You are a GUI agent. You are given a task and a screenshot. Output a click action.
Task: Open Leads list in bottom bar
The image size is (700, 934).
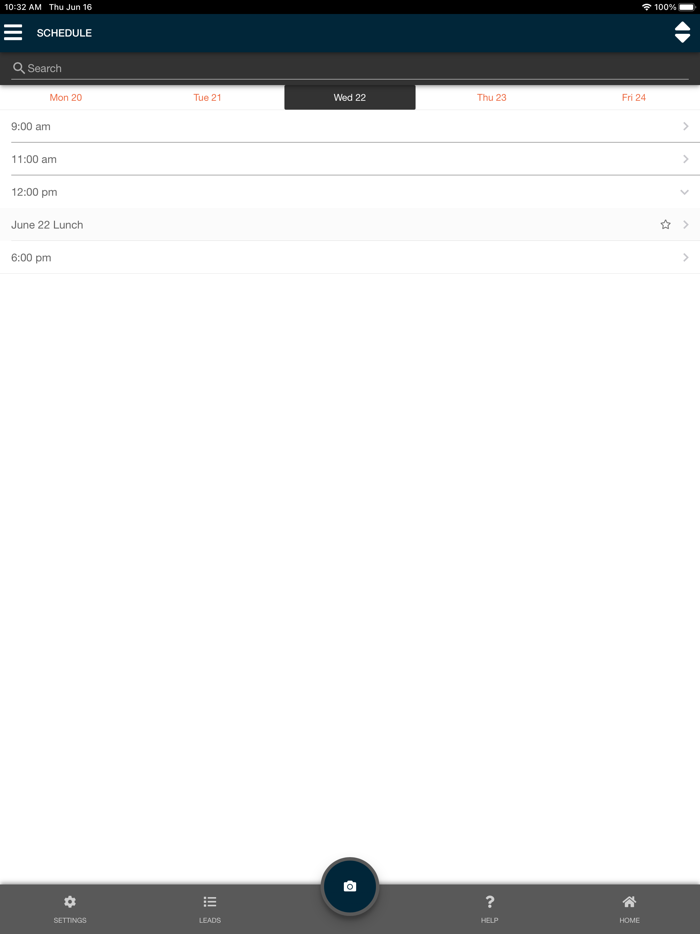210,908
